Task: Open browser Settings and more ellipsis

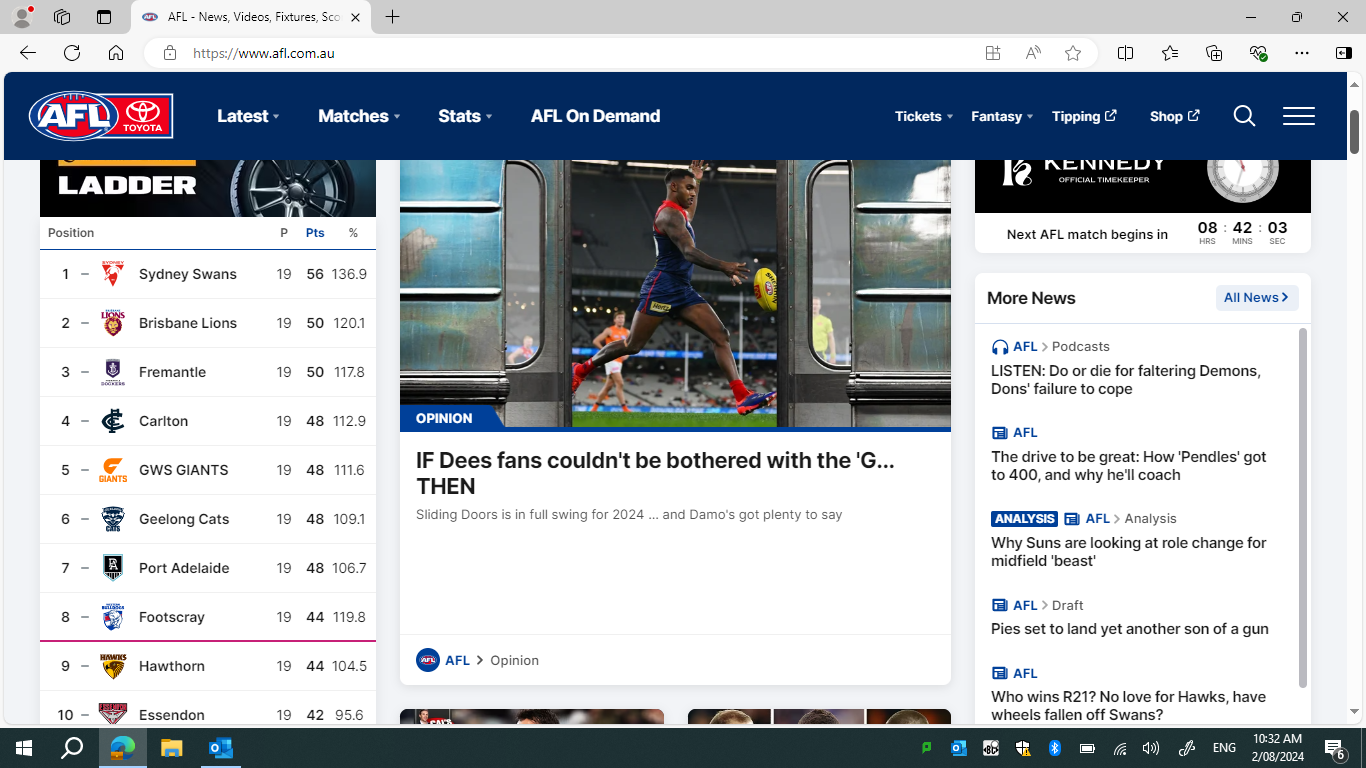Action: (x=1301, y=53)
